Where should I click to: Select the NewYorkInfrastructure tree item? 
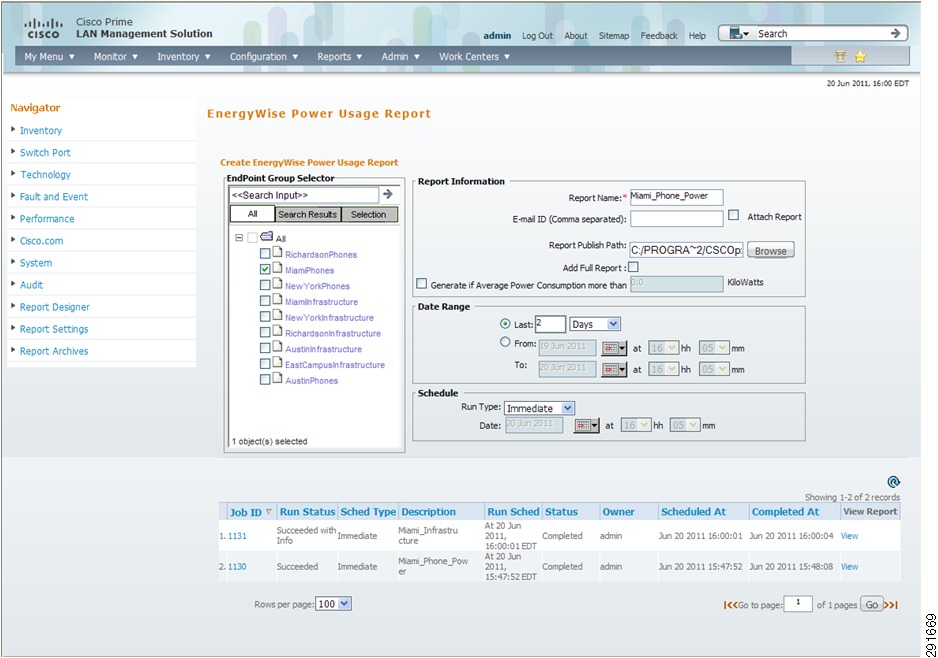click(329, 318)
